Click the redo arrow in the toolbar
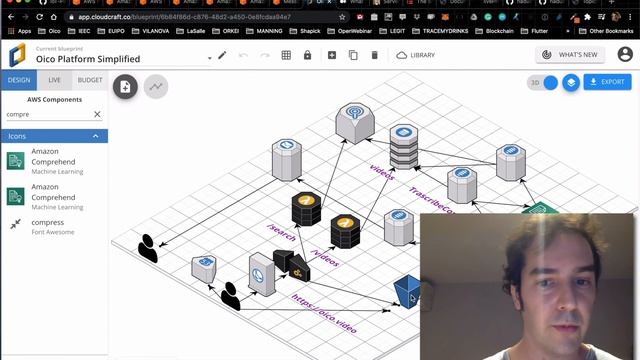 [265, 55]
